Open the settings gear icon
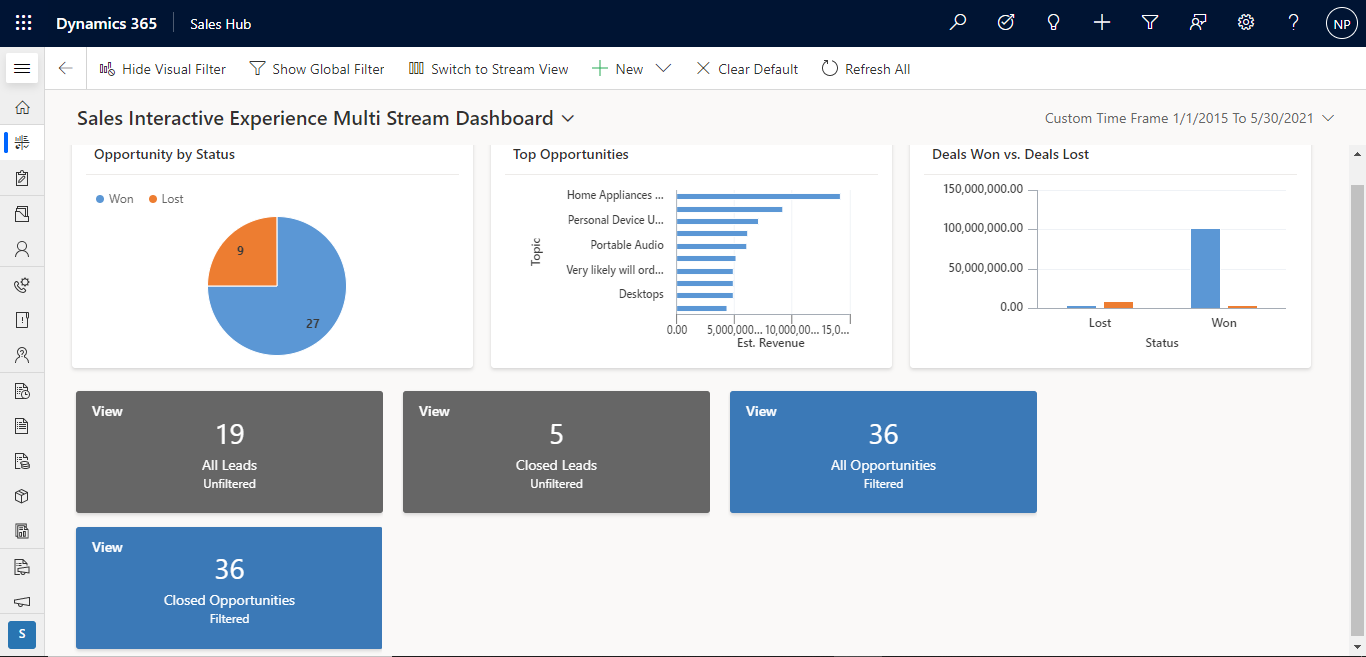Image resolution: width=1366 pixels, height=657 pixels. pyautogui.click(x=1246, y=22)
